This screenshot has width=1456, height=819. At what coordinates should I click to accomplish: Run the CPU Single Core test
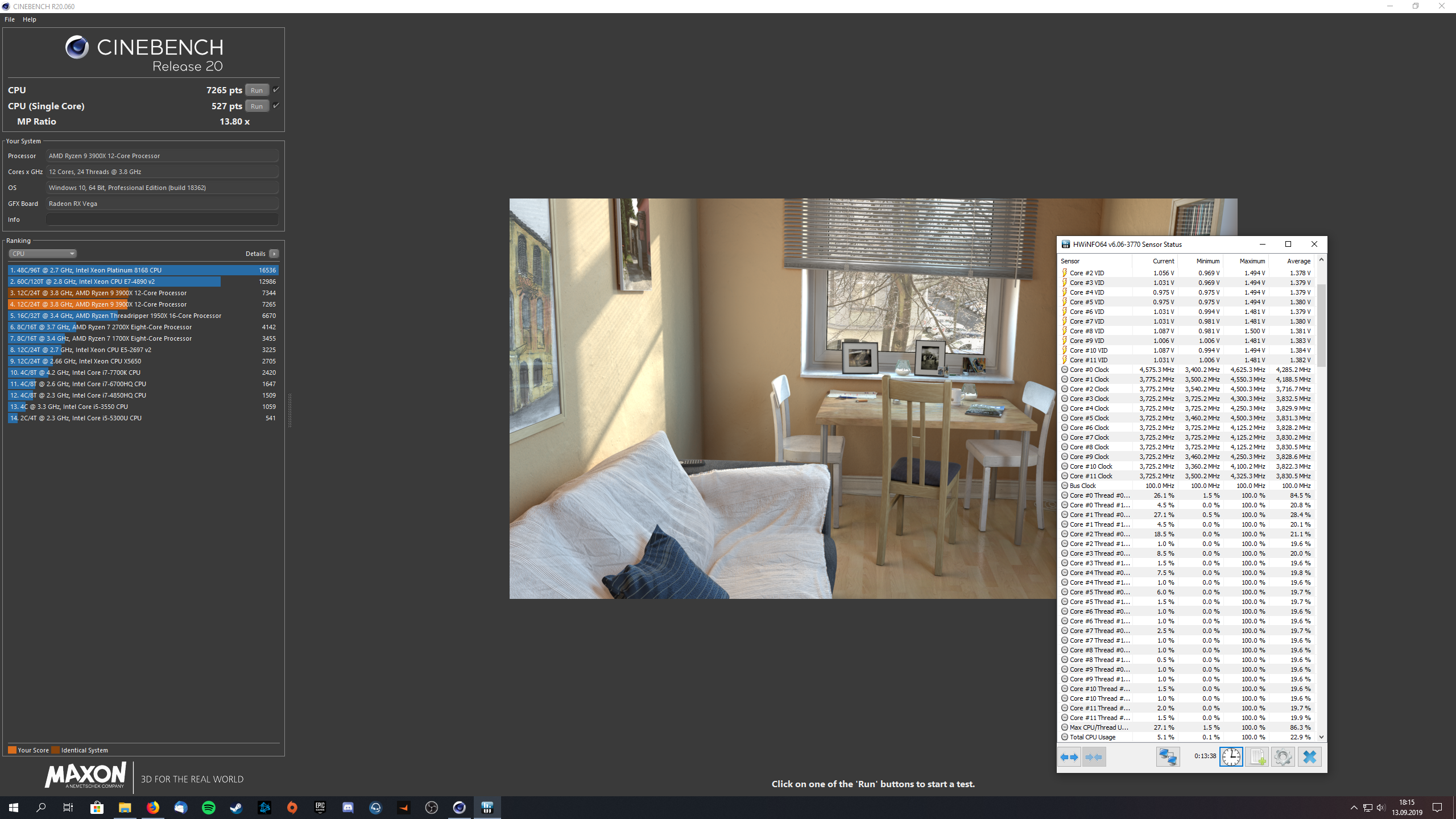257,106
